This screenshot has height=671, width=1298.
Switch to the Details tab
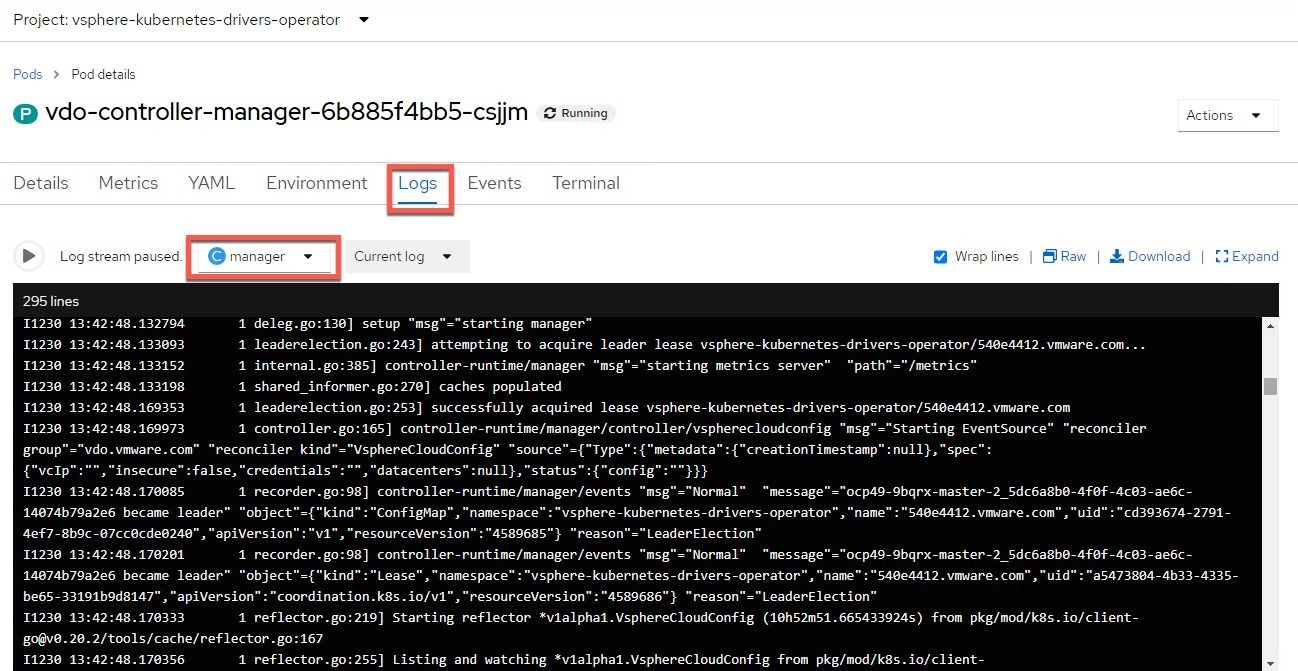[41, 183]
